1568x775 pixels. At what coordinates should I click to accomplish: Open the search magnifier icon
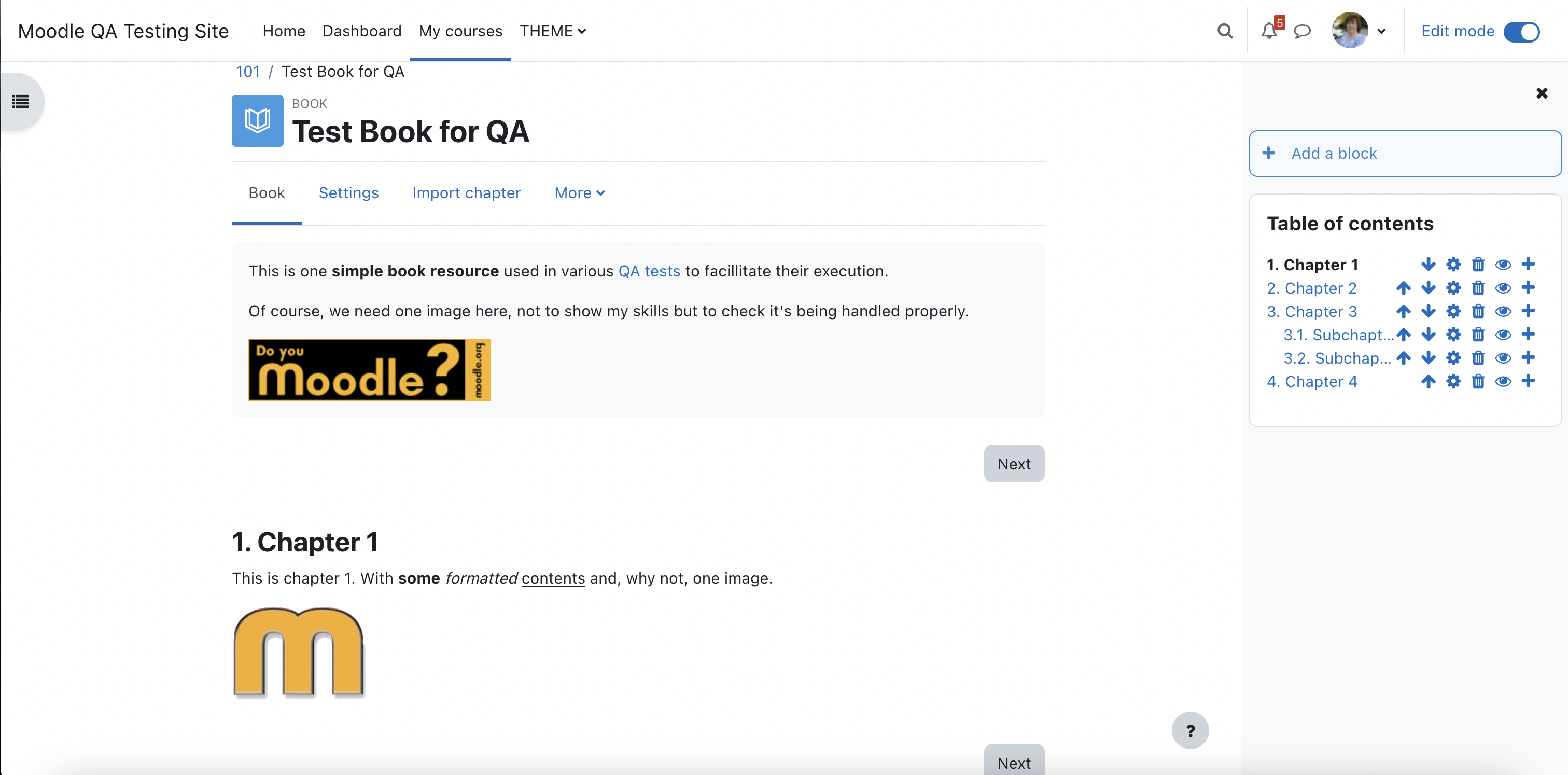click(1225, 31)
